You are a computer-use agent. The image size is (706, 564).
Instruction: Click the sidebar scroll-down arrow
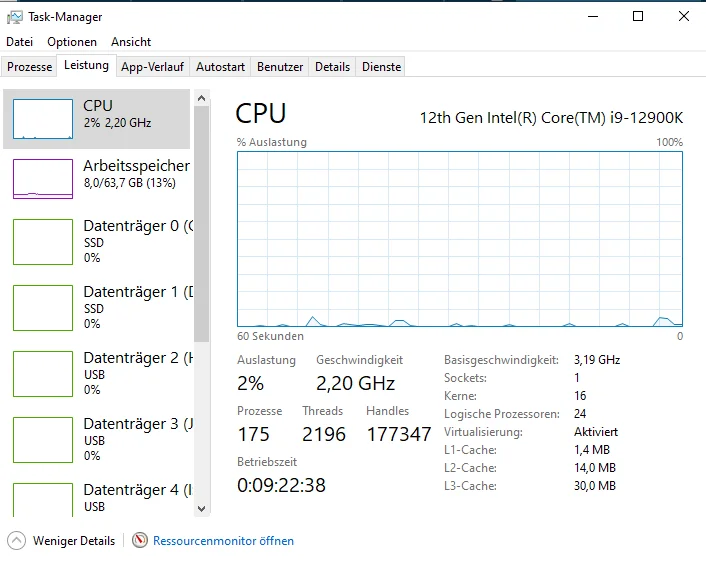(x=202, y=509)
